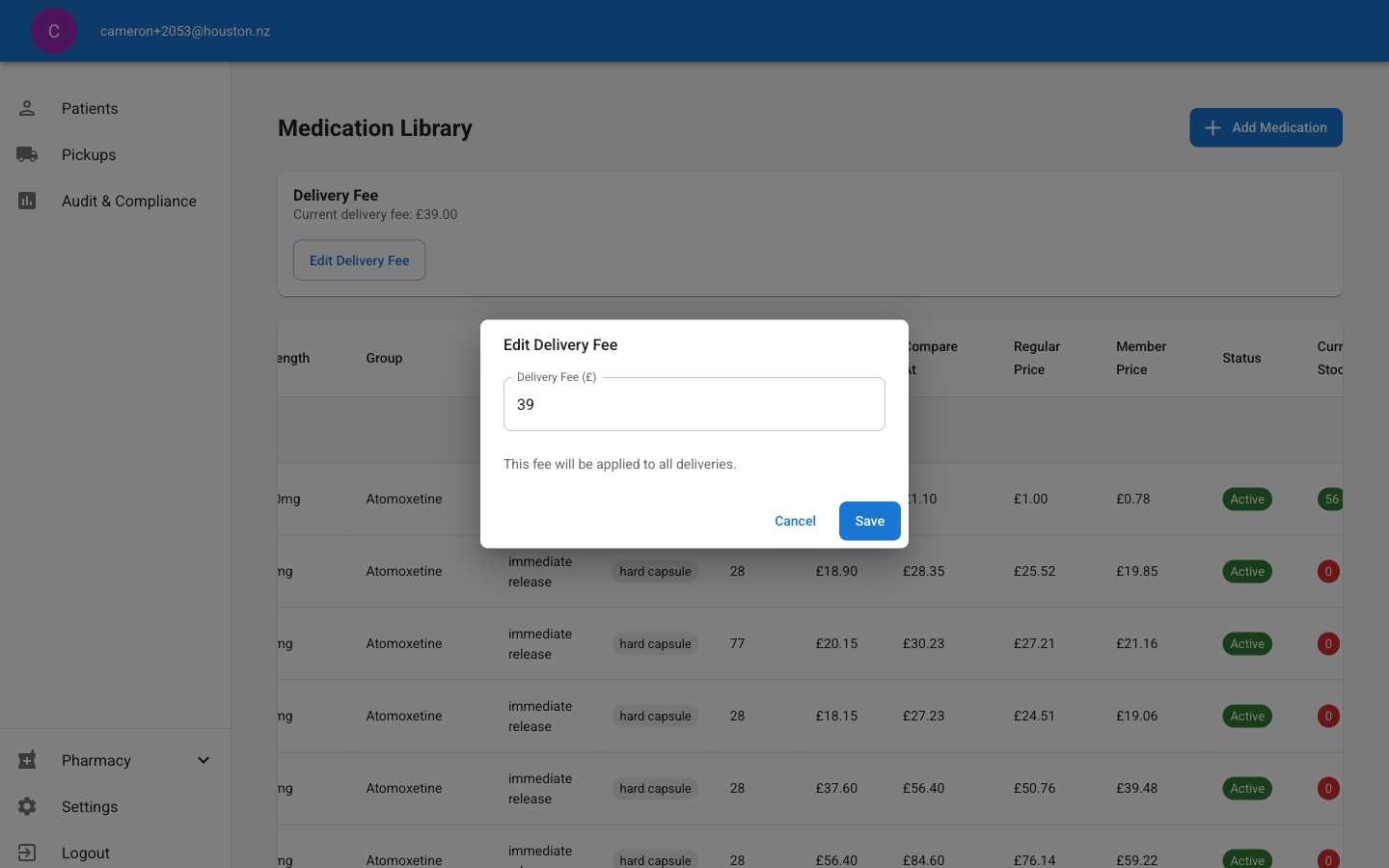Click the £30.23 compare price cell

click(x=923, y=643)
